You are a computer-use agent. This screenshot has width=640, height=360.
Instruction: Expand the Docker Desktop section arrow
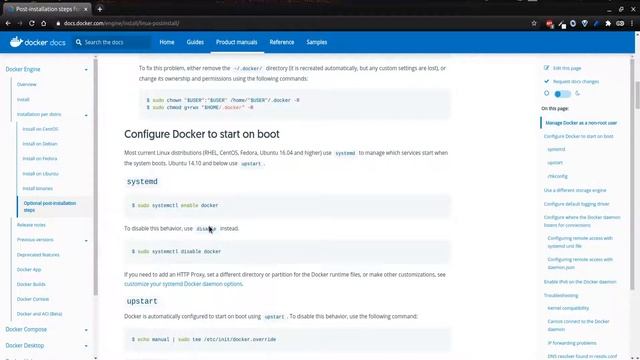[86, 346]
